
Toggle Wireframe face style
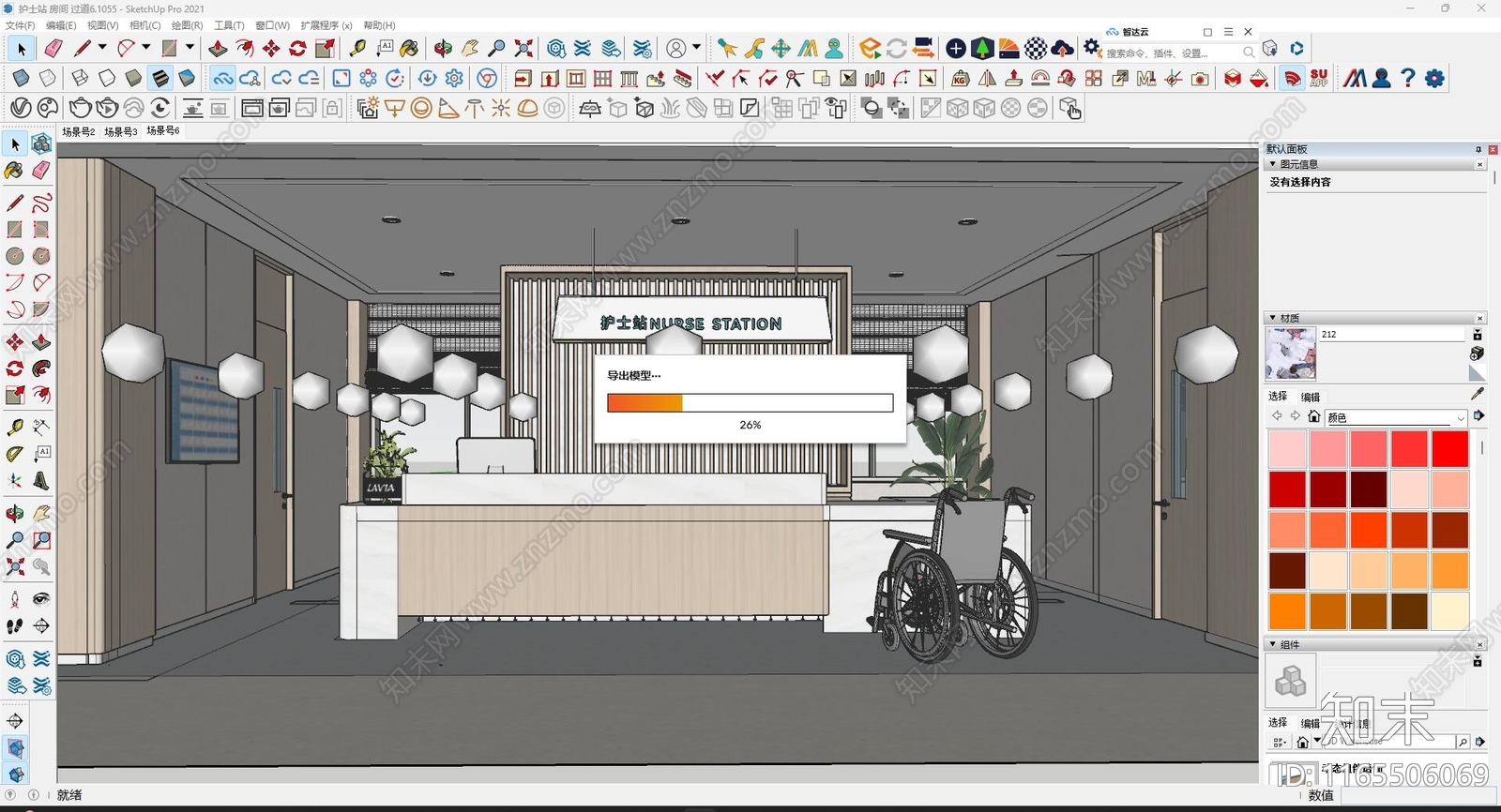(x=81, y=78)
